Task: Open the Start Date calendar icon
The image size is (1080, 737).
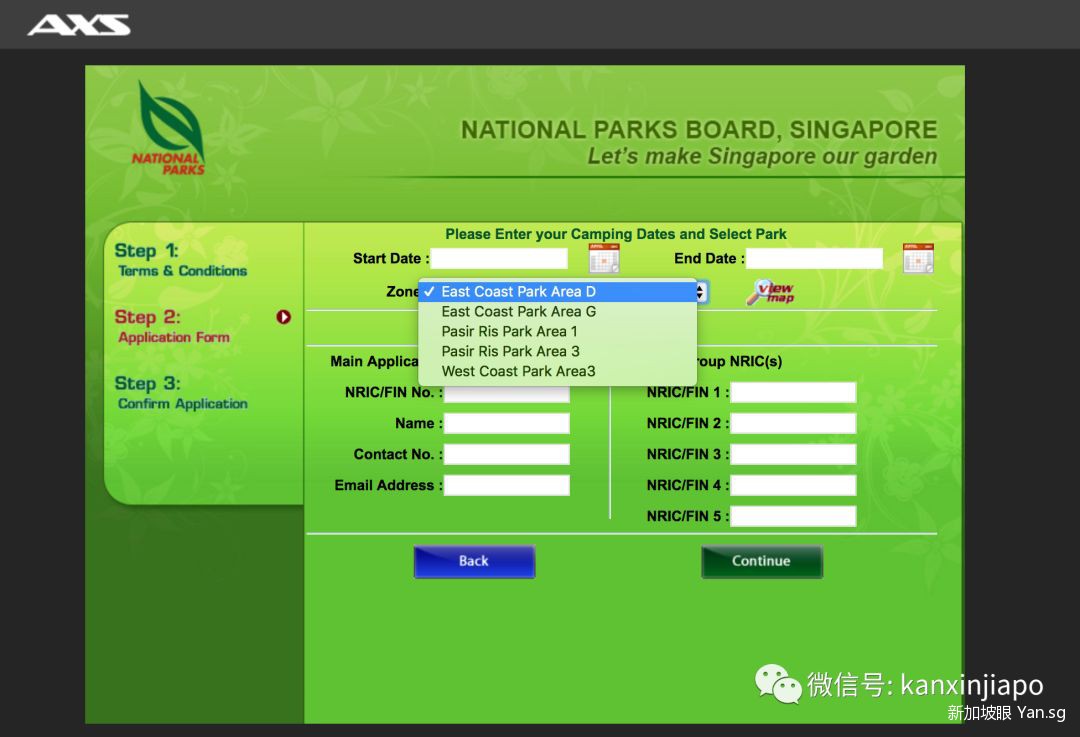Action: point(603,259)
